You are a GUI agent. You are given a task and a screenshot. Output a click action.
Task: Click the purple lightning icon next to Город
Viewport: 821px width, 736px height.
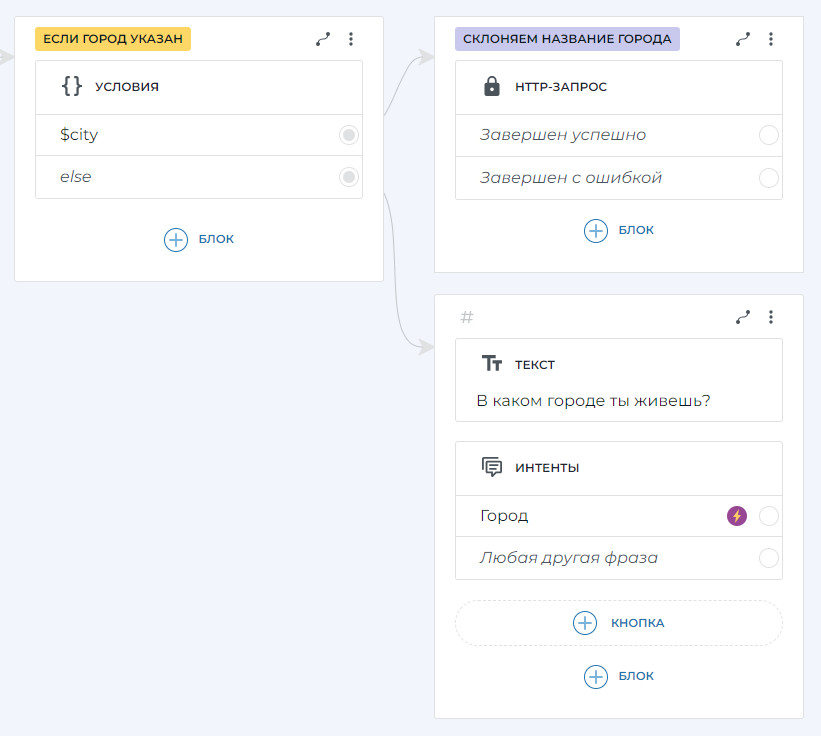point(737,516)
